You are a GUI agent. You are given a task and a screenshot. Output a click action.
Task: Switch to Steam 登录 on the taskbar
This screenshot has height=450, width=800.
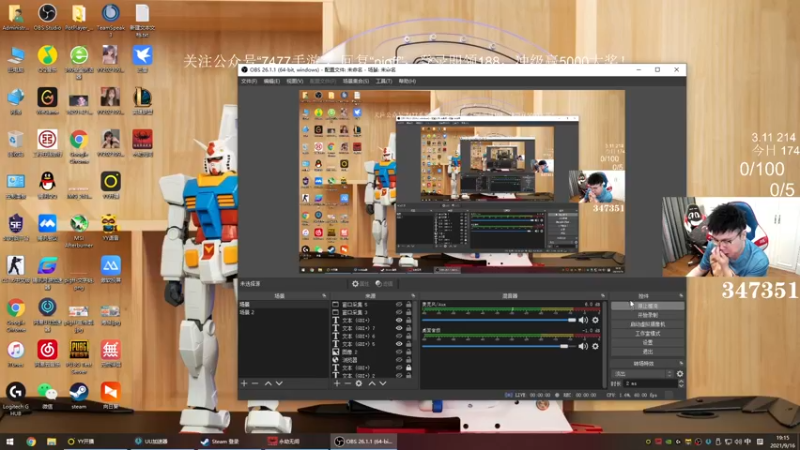(x=220, y=441)
